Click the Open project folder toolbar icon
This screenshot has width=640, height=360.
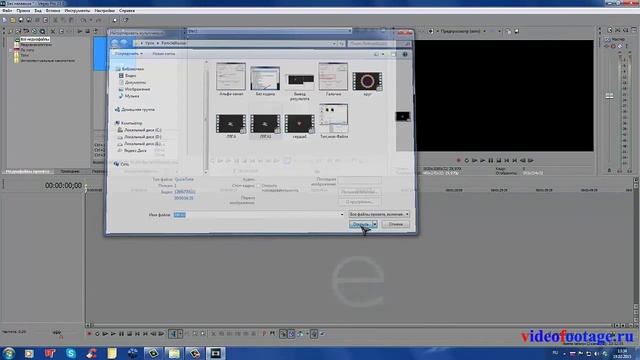[x=13, y=20]
